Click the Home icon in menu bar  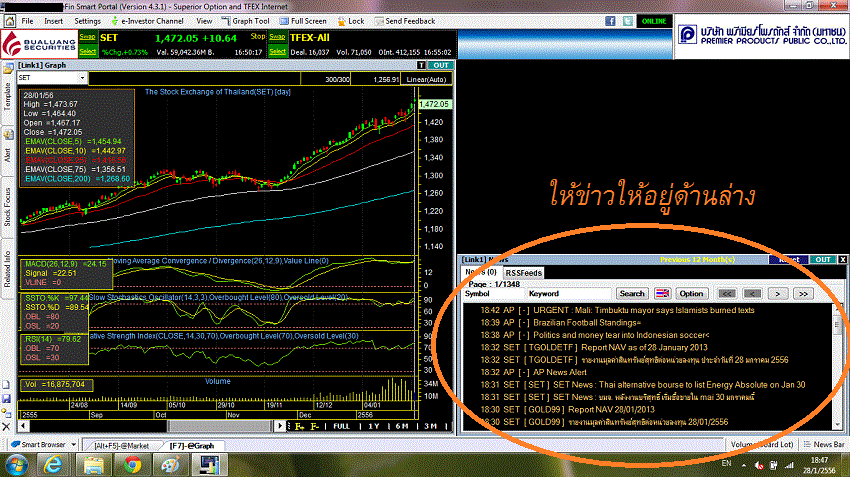9,21
